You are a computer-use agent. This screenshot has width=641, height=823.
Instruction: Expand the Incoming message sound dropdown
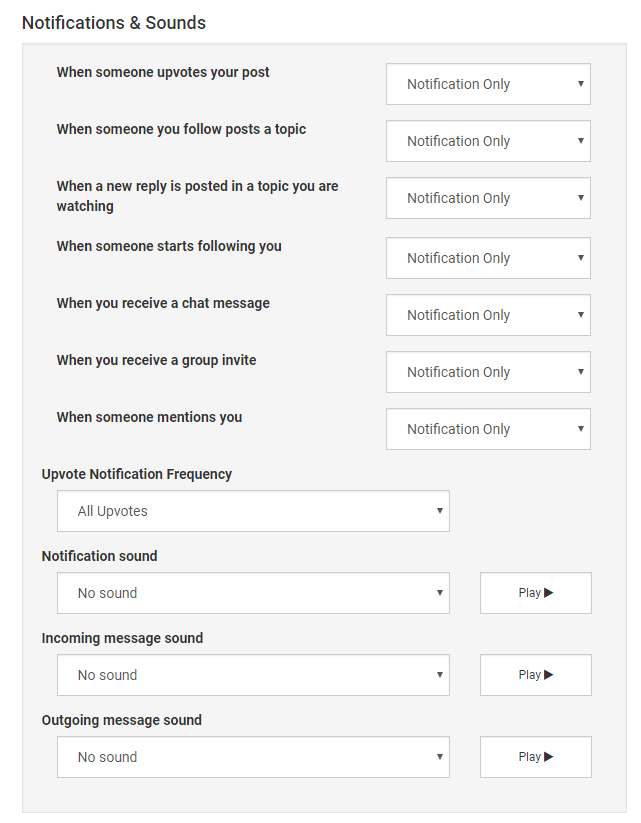(x=253, y=675)
